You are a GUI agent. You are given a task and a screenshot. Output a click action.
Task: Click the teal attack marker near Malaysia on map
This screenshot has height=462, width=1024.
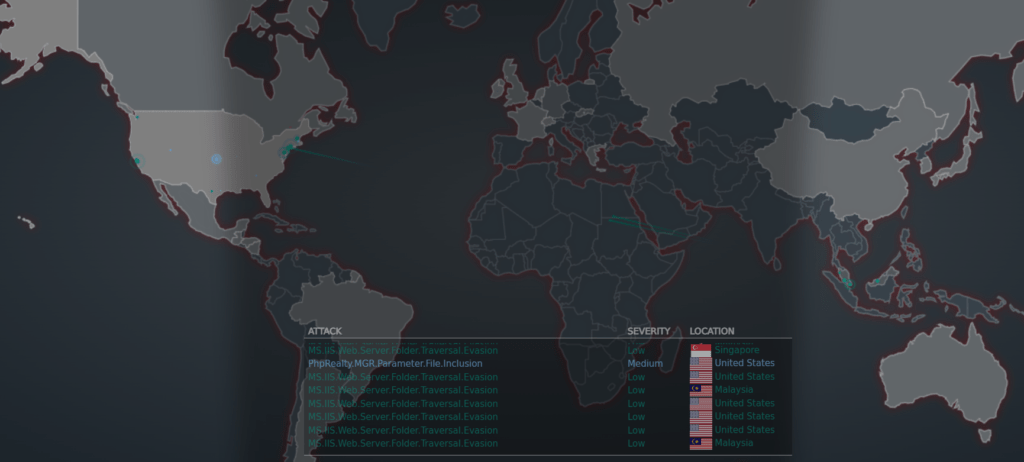848,283
